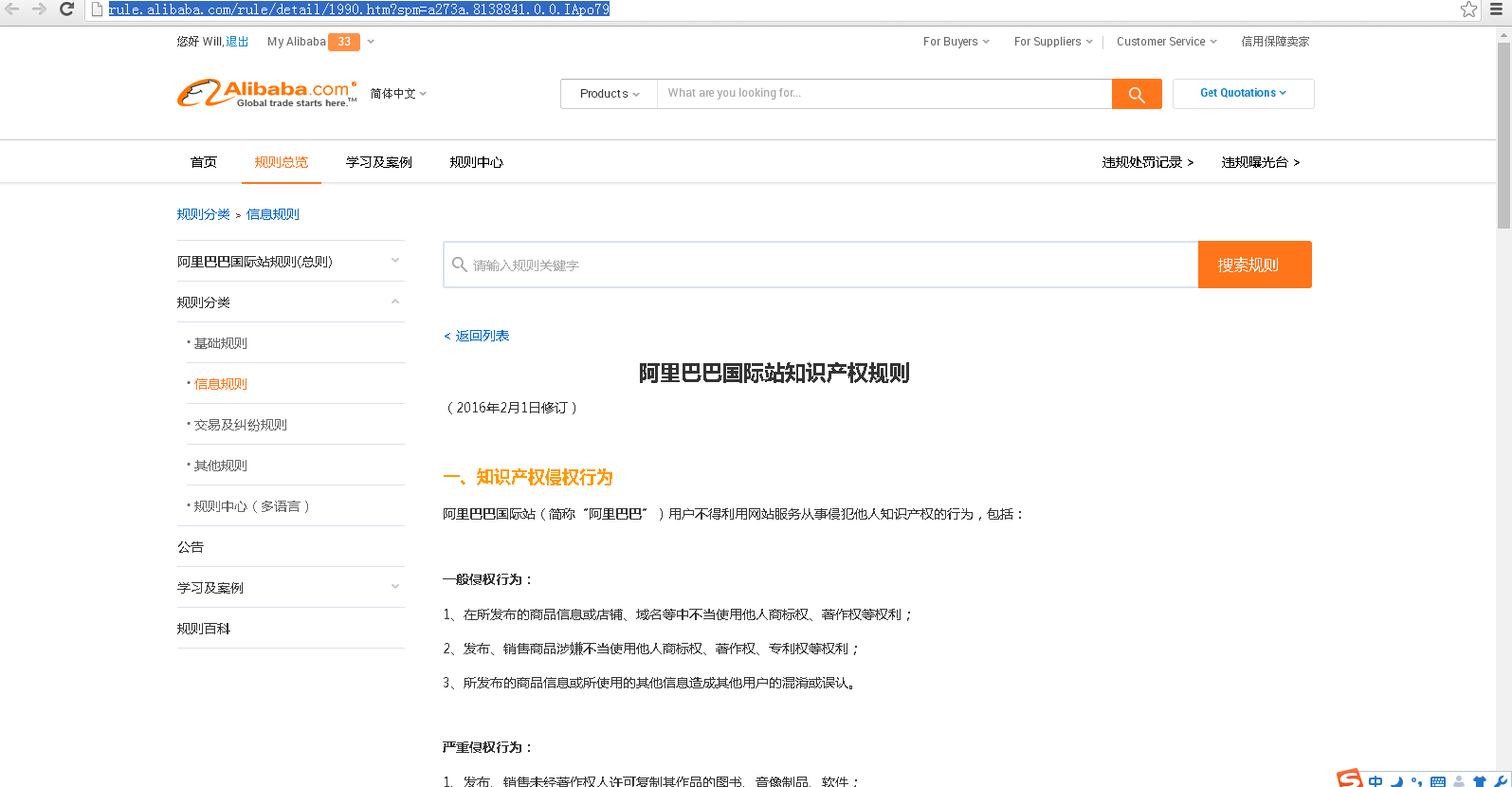The height and width of the screenshot is (787, 1512).
Task: Click the 请输入规则关键字 rule search field
Action: [x=821, y=265]
